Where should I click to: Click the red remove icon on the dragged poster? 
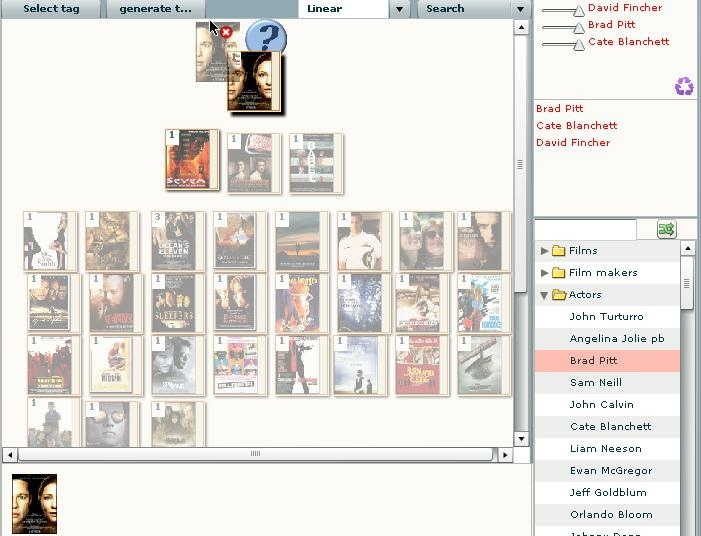(226, 32)
